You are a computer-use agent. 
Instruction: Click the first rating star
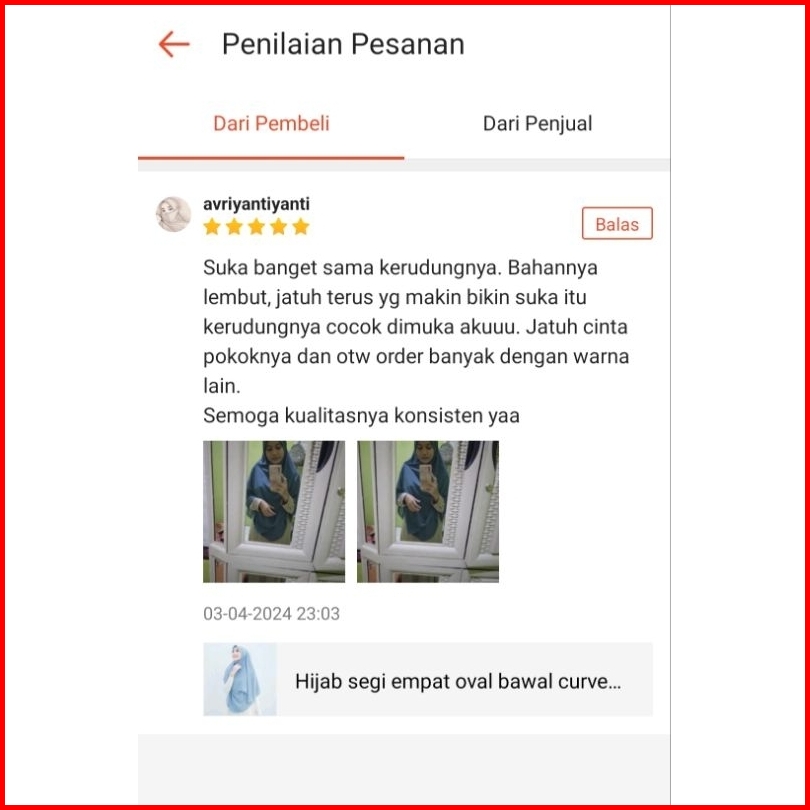click(x=212, y=226)
